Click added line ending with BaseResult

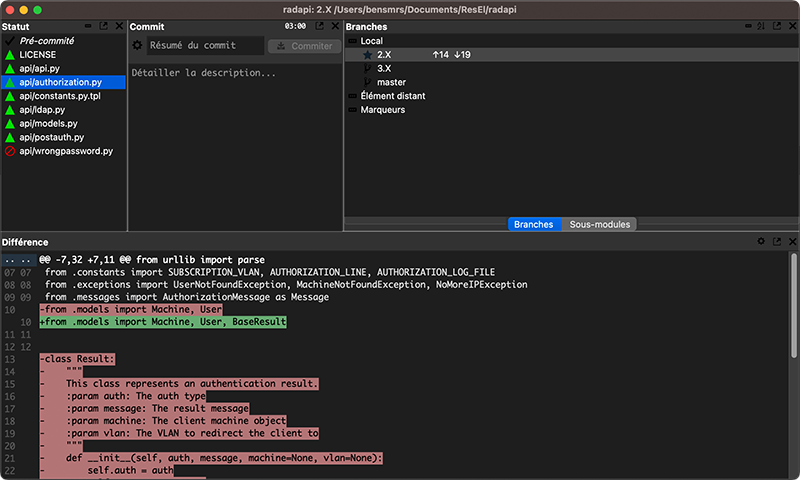[x=163, y=322]
